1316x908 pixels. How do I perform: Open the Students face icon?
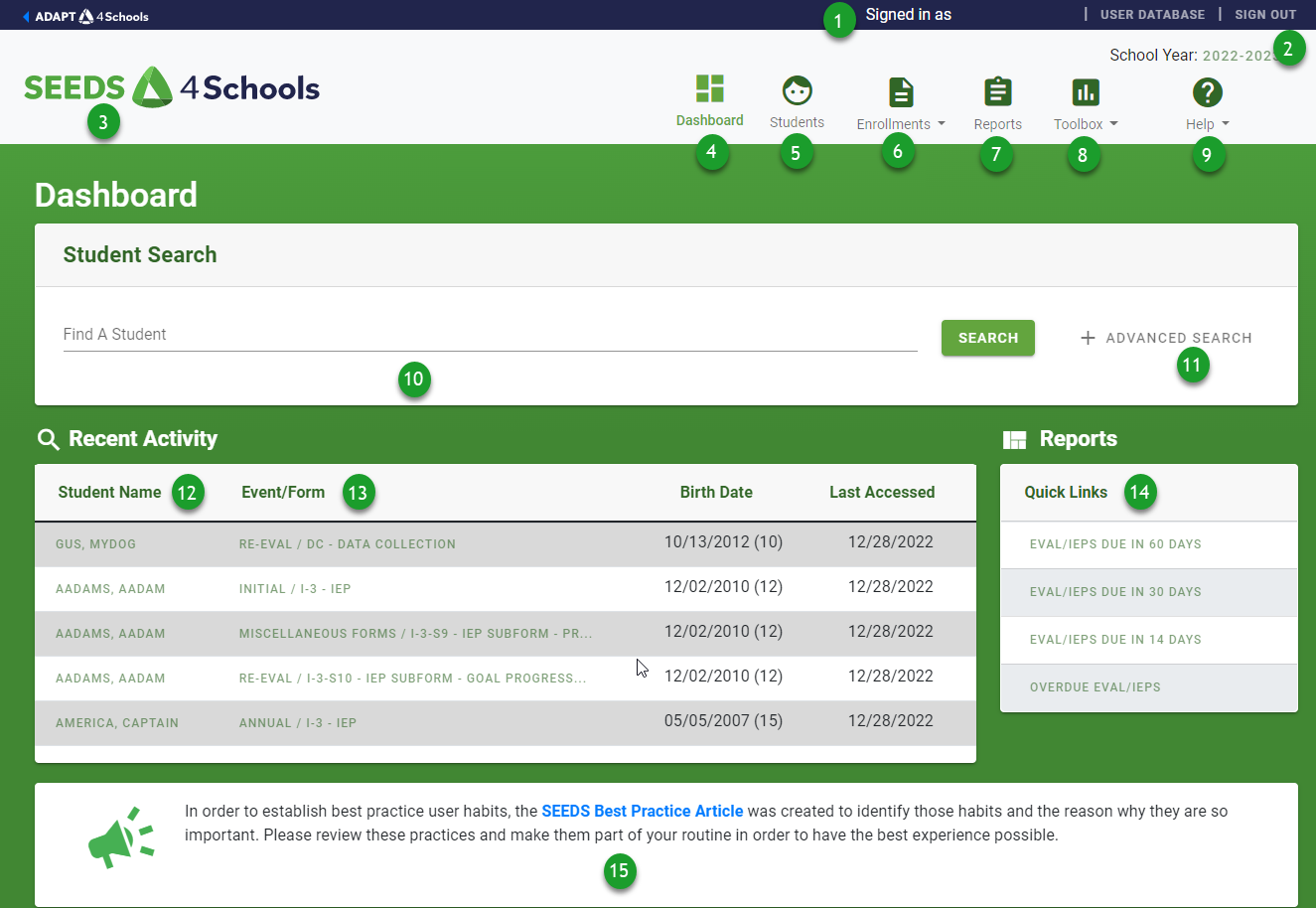[797, 90]
